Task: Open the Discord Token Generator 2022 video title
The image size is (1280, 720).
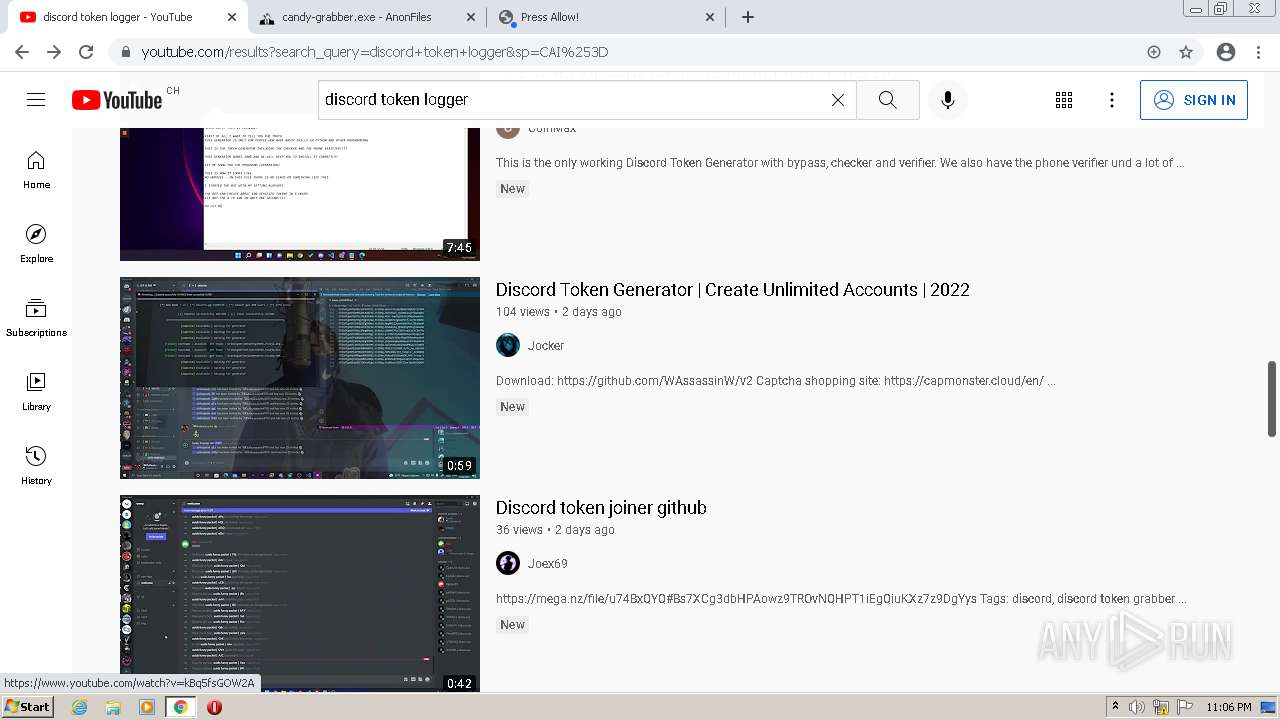Action: pyautogui.click(x=732, y=289)
